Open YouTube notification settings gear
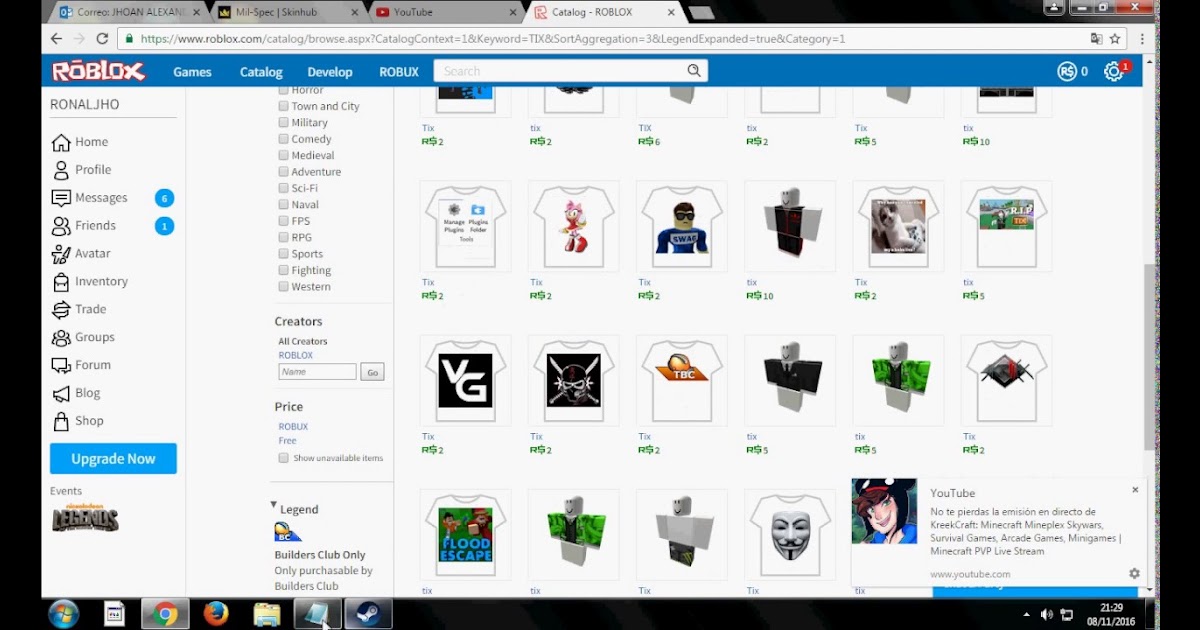Screen dimensions: 1200x630 pyautogui.click(x=1134, y=574)
